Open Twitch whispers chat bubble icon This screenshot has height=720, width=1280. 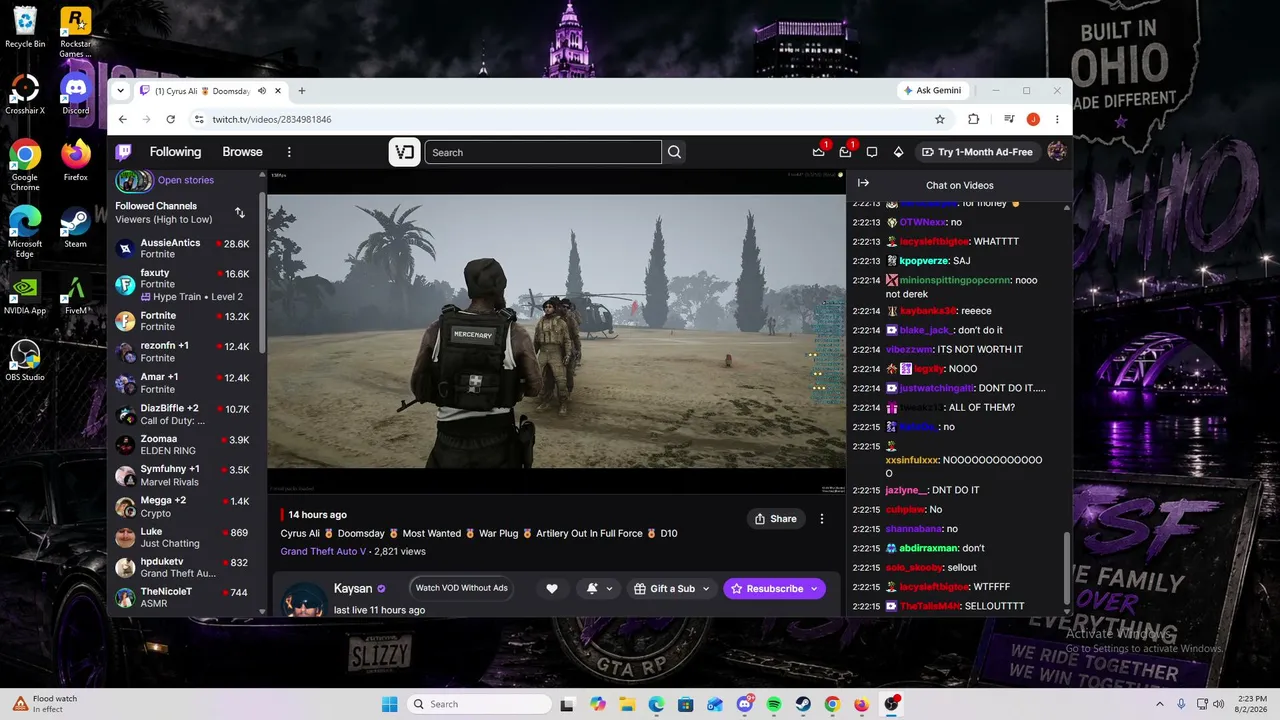[872, 152]
